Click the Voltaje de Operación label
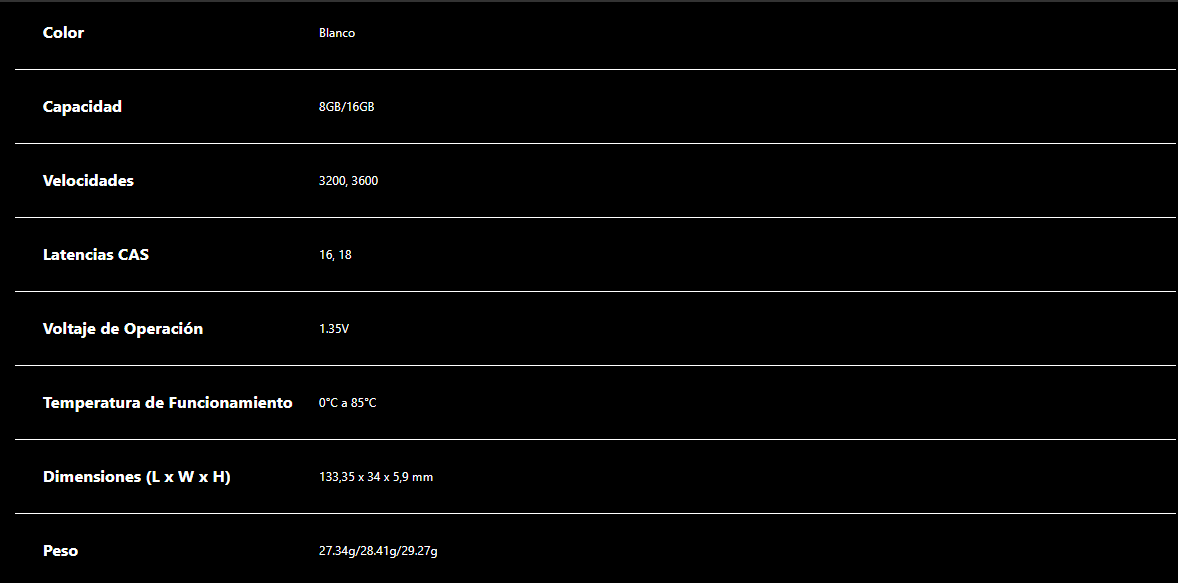This screenshot has height=583, width=1178. tap(122, 329)
